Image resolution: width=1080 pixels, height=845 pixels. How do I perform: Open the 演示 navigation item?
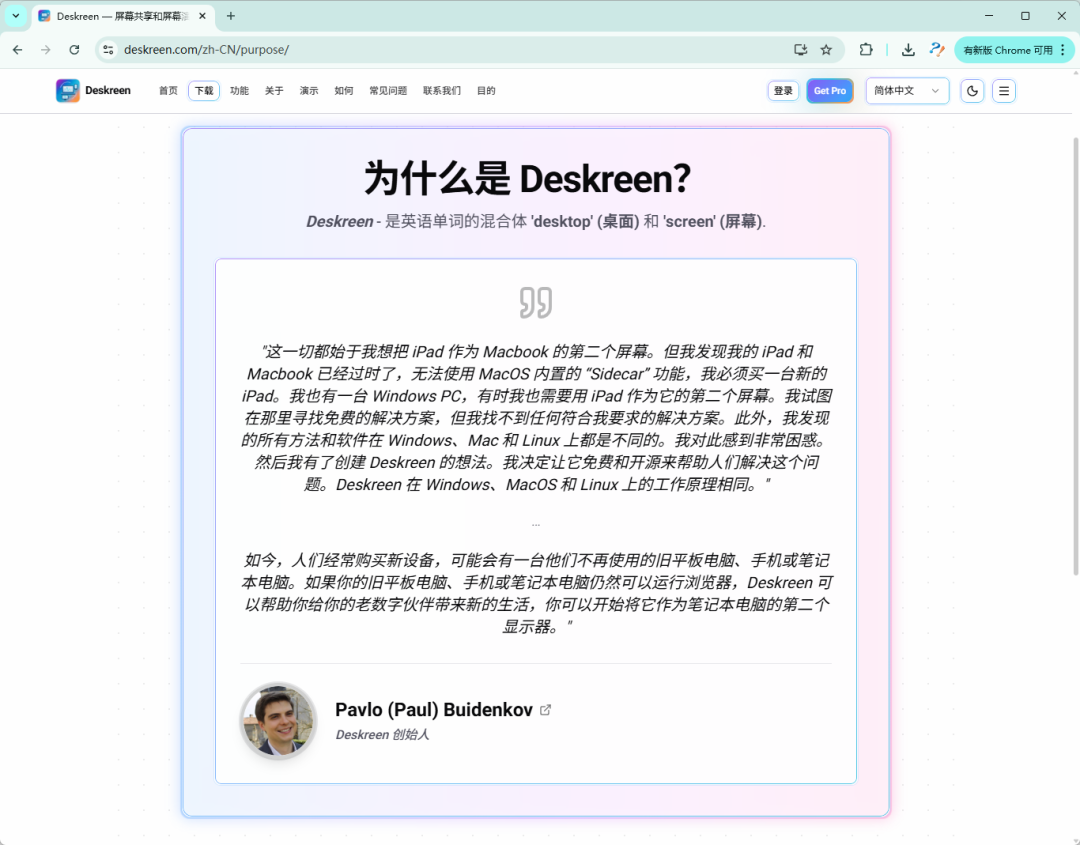click(309, 91)
